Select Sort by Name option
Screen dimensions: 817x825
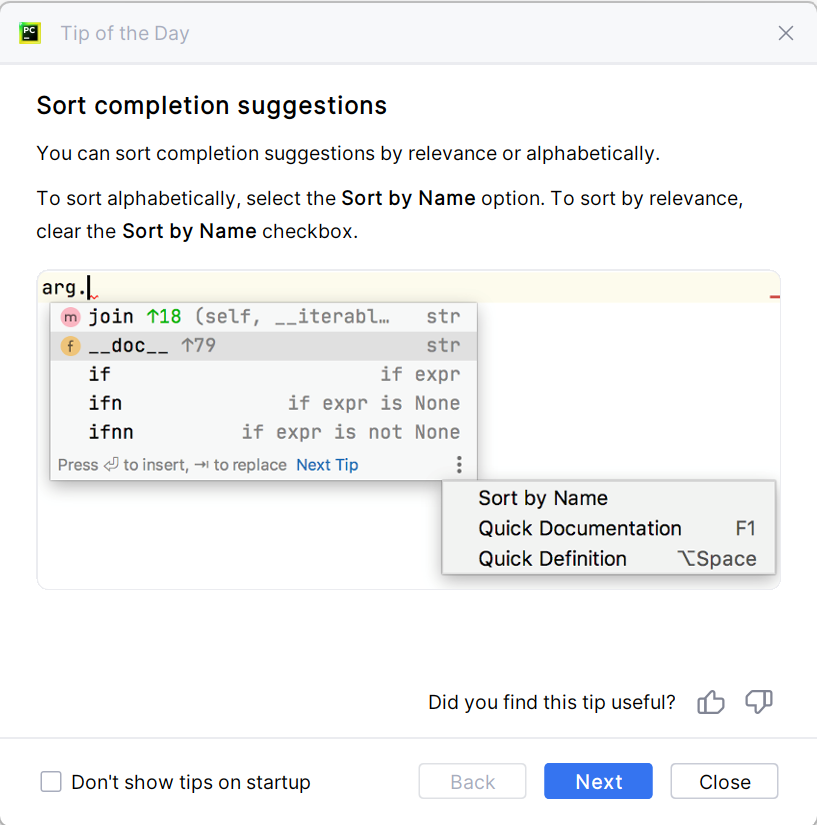point(543,498)
